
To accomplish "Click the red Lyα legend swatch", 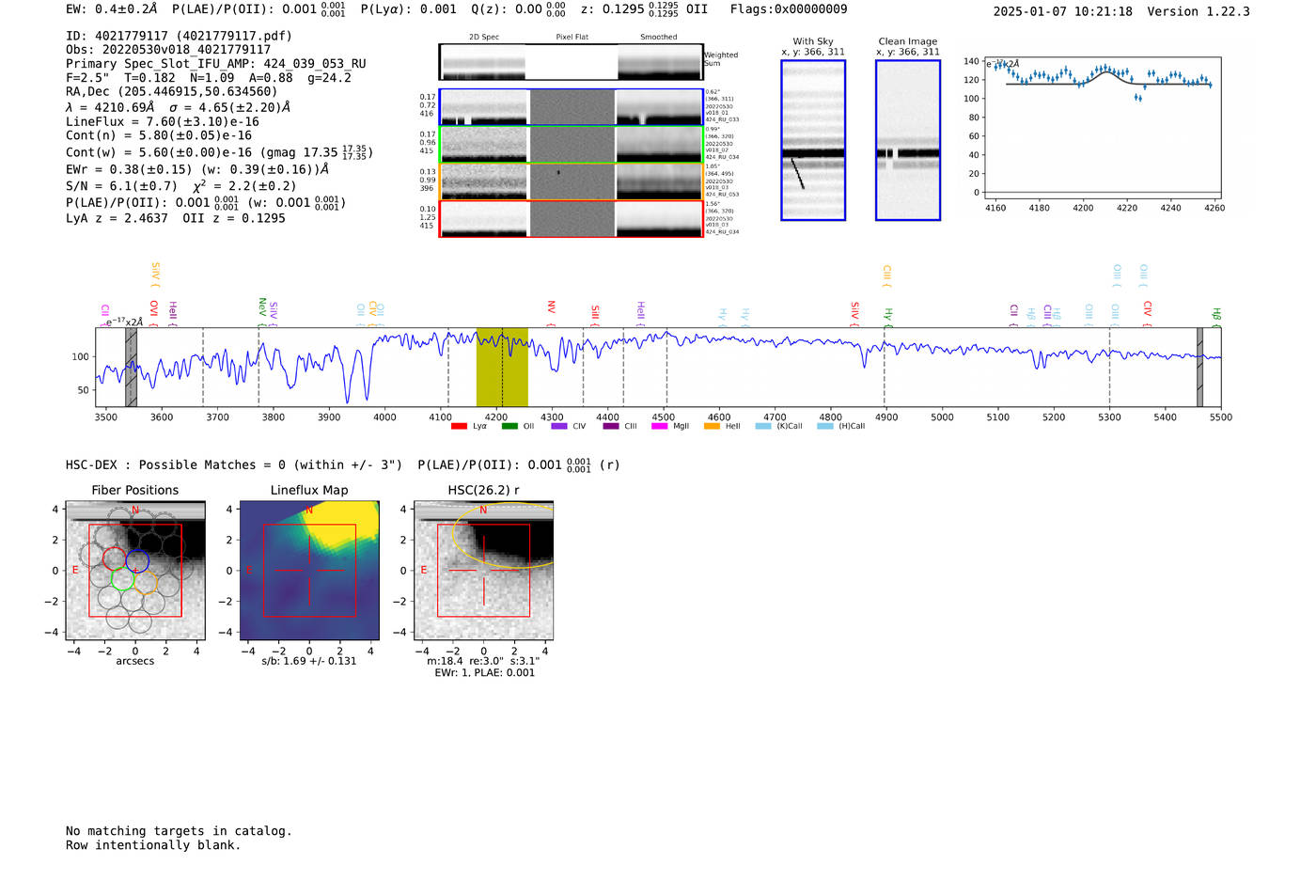I will click(459, 426).
